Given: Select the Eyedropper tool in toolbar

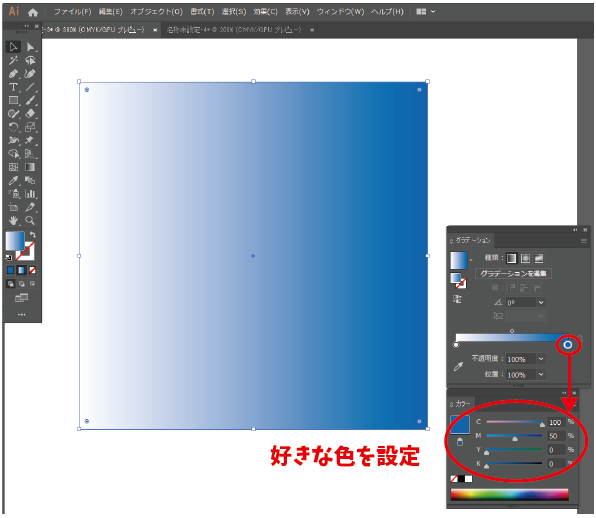Looking at the screenshot, I should click(x=13, y=181).
